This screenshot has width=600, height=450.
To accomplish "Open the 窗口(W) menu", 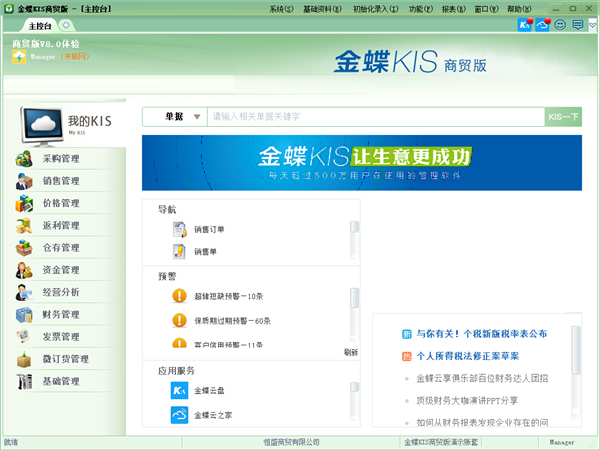I will coord(486,9).
